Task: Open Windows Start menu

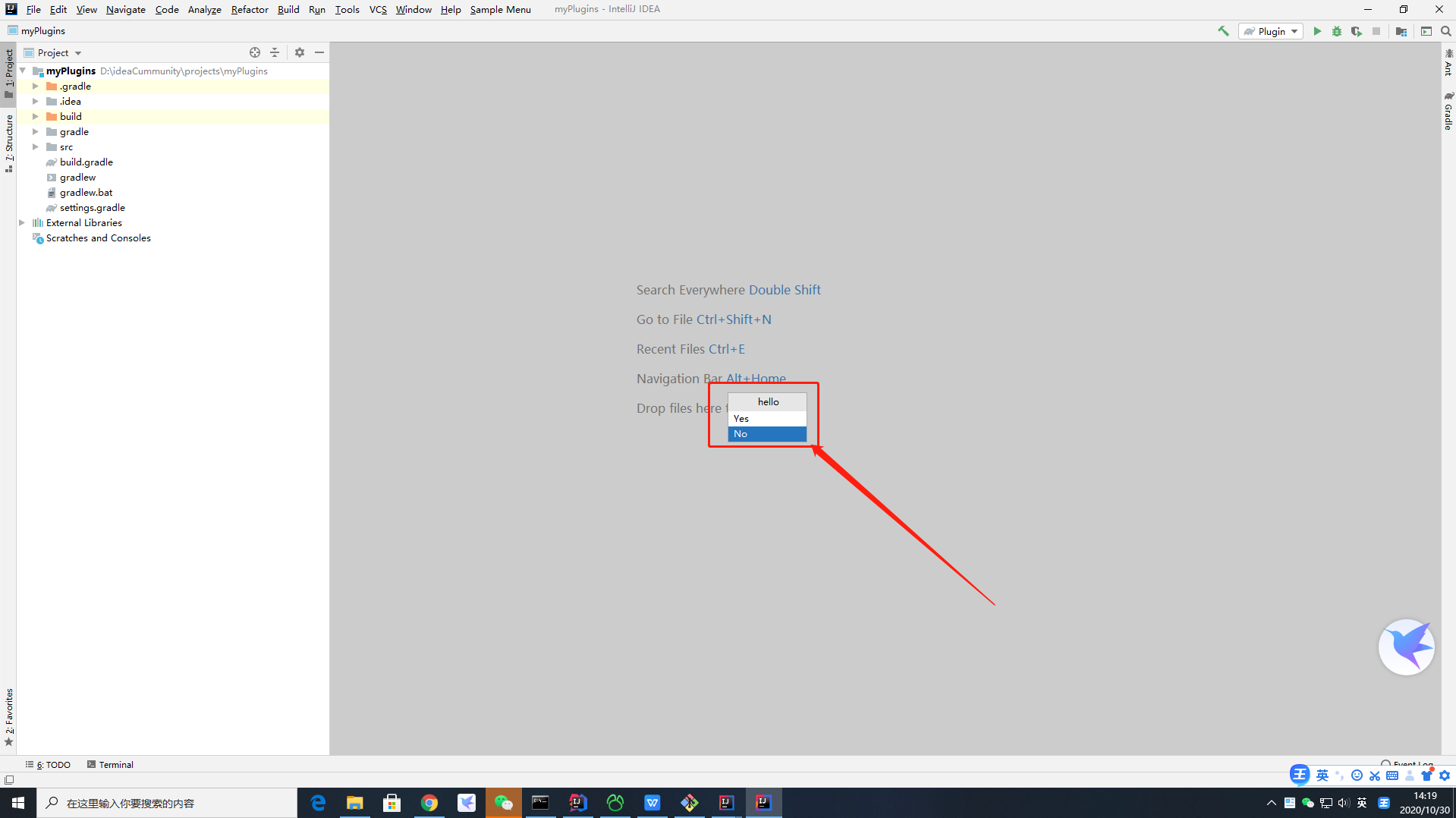Action: [x=18, y=803]
